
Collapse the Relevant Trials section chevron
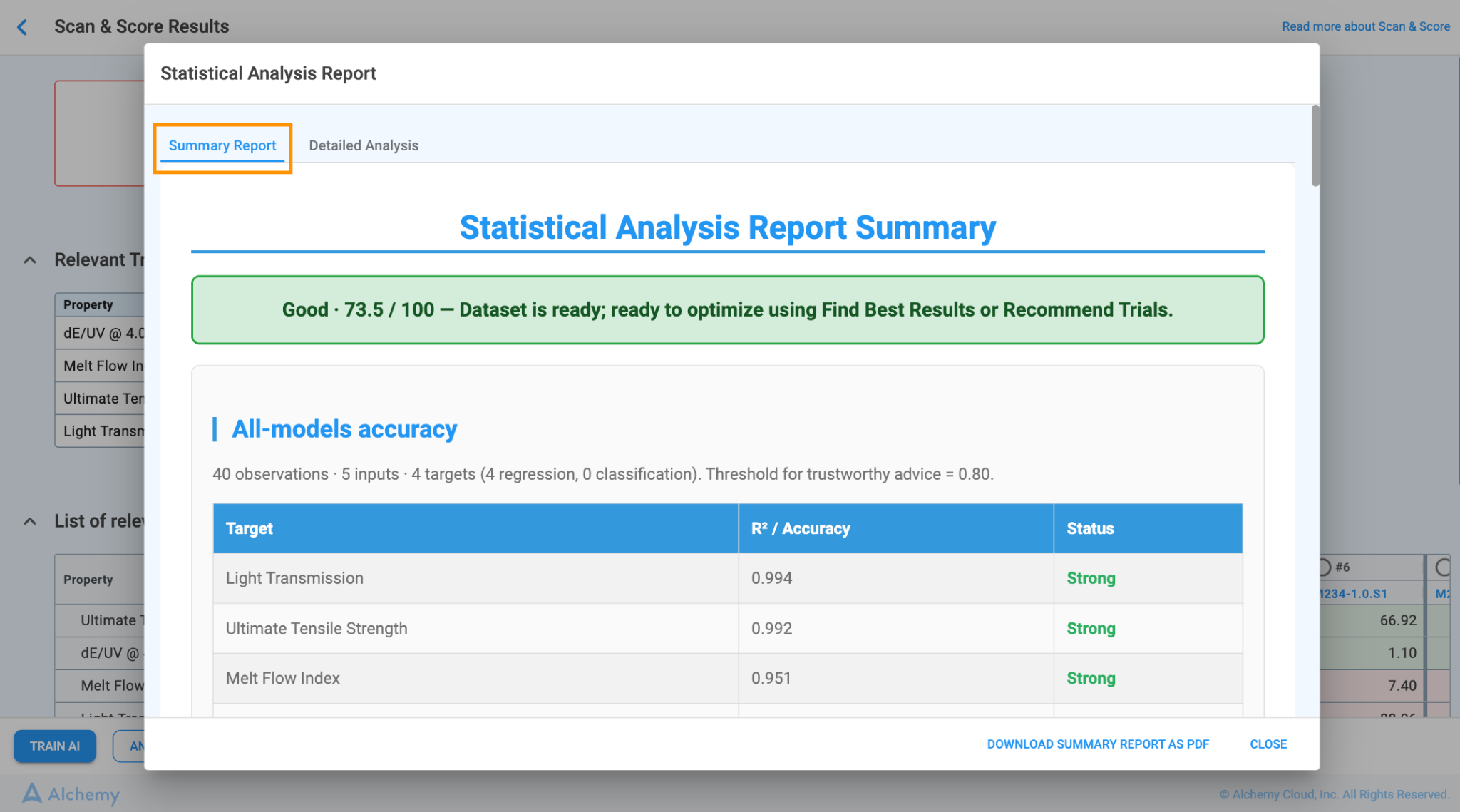pos(30,260)
